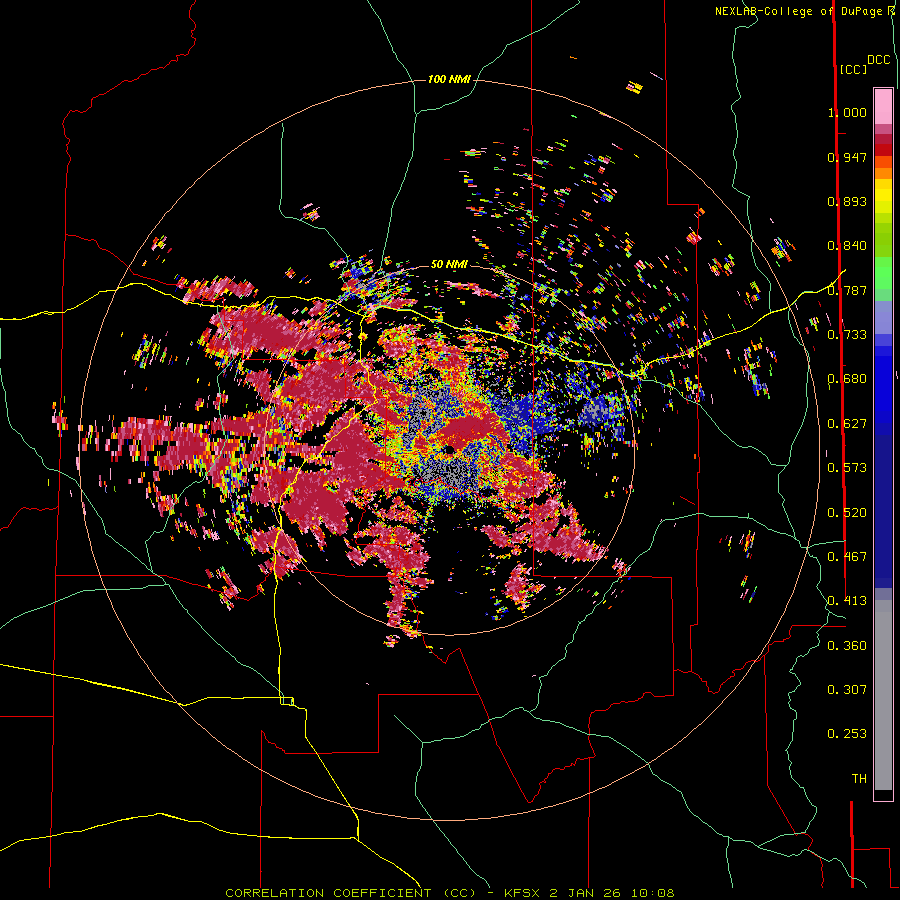Click the 0.573 legend value
This screenshot has height=900, width=900.
tap(847, 468)
